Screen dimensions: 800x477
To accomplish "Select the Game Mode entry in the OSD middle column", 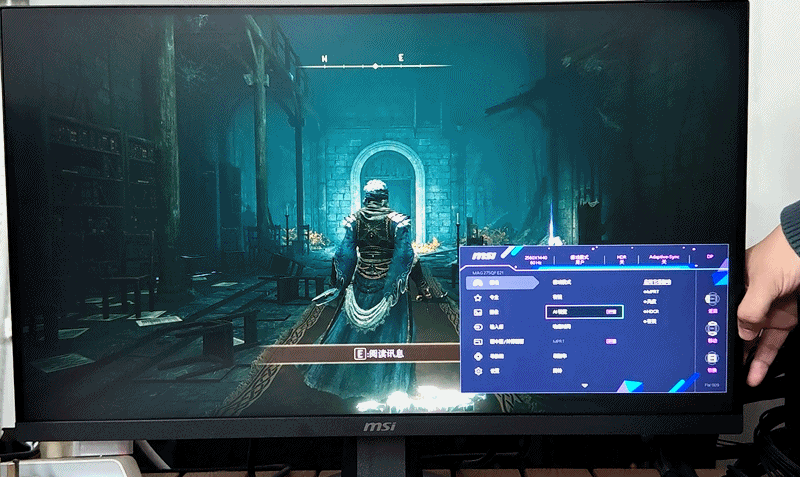I will (562, 282).
